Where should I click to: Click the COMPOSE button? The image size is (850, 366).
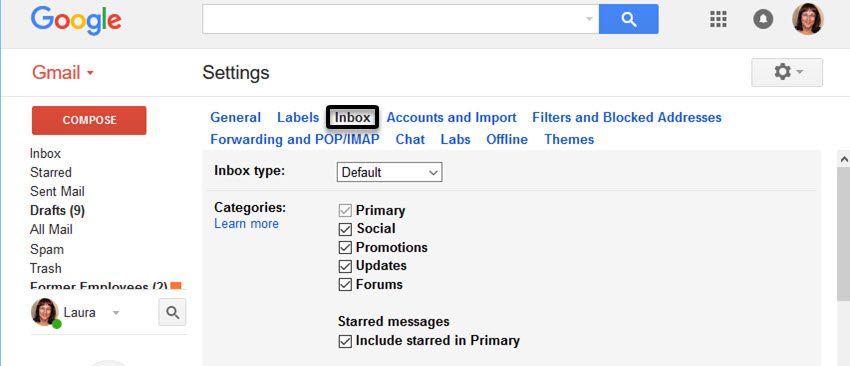click(89, 120)
